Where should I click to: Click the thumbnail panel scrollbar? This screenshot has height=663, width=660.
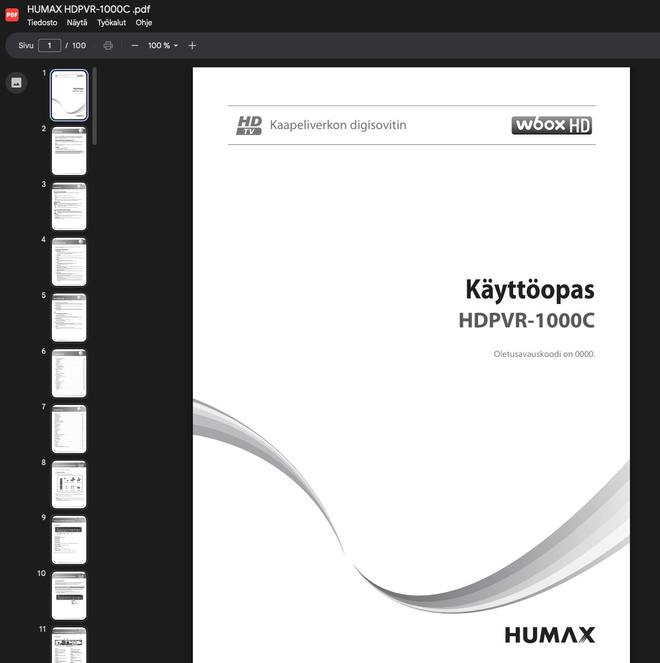coord(94,106)
